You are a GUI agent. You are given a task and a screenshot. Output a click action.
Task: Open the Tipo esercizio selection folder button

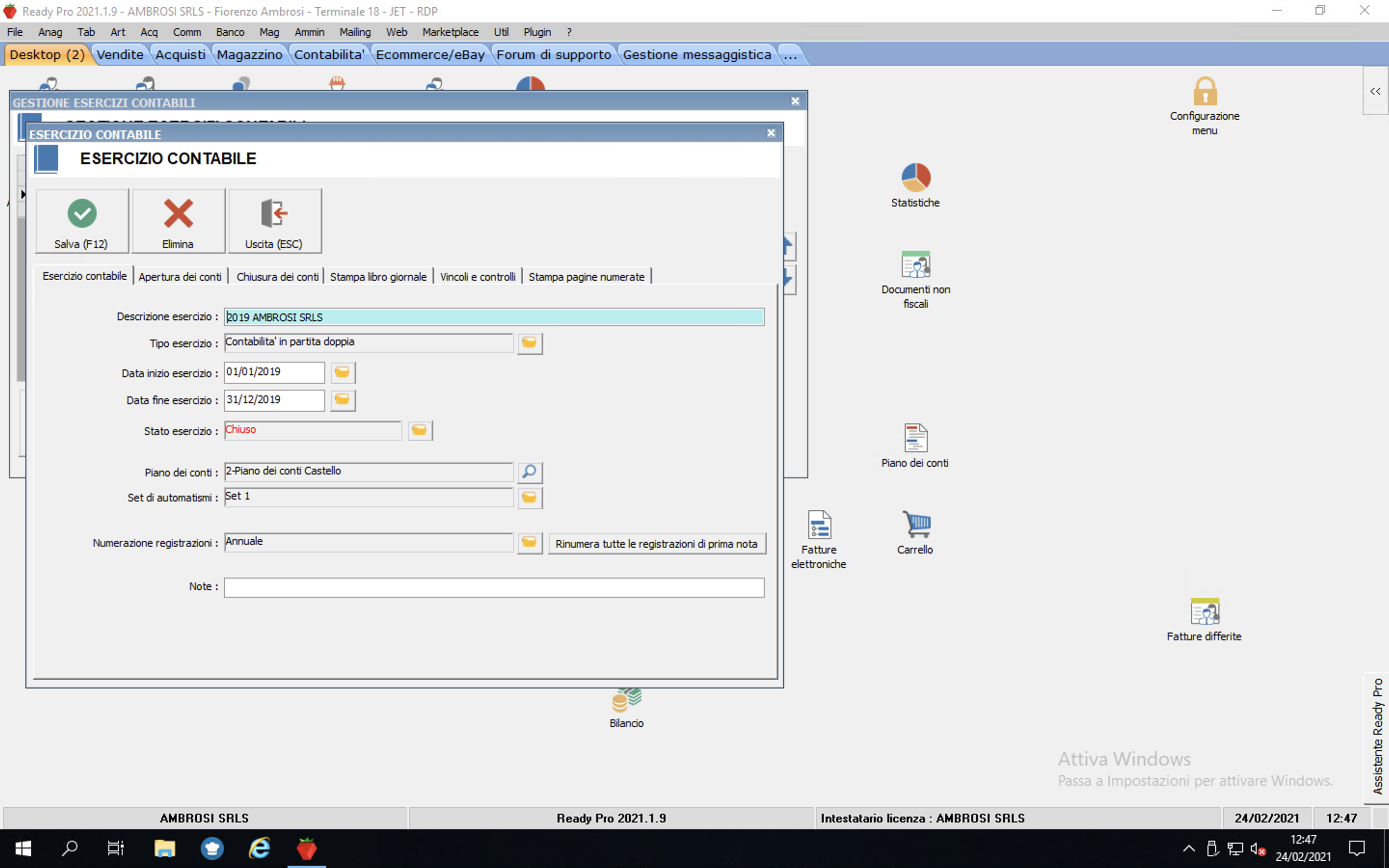point(529,343)
